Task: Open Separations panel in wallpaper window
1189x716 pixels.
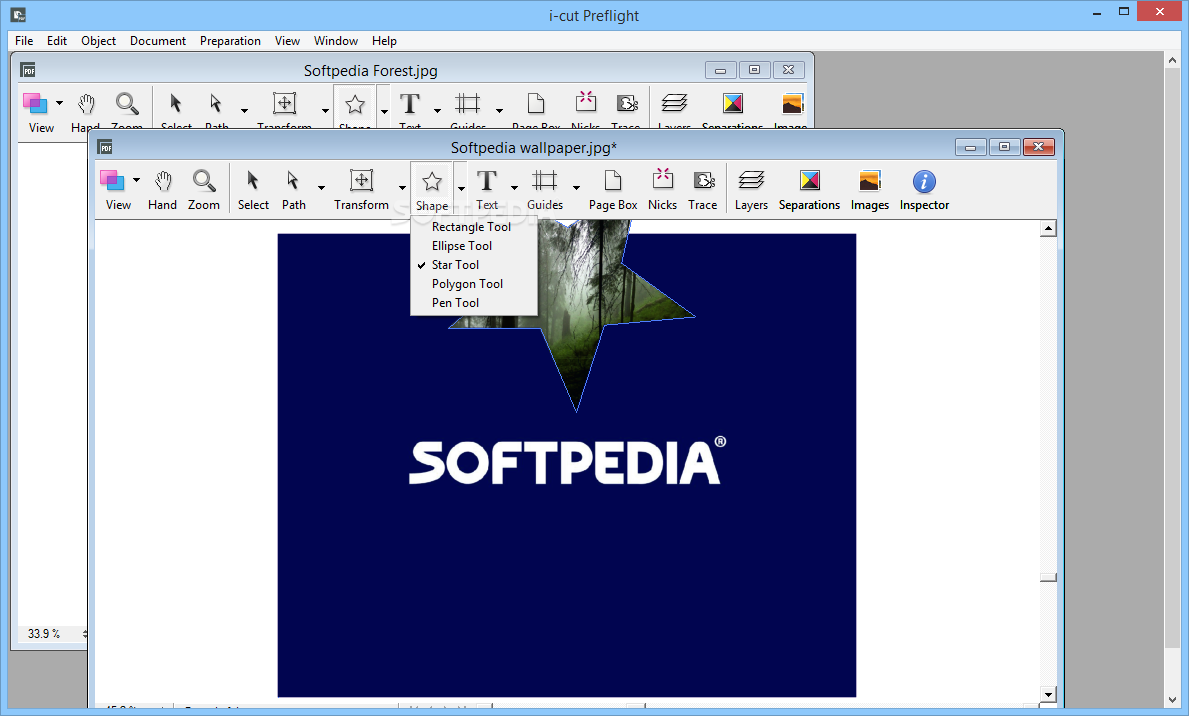Action: pyautogui.click(x=809, y=190)
